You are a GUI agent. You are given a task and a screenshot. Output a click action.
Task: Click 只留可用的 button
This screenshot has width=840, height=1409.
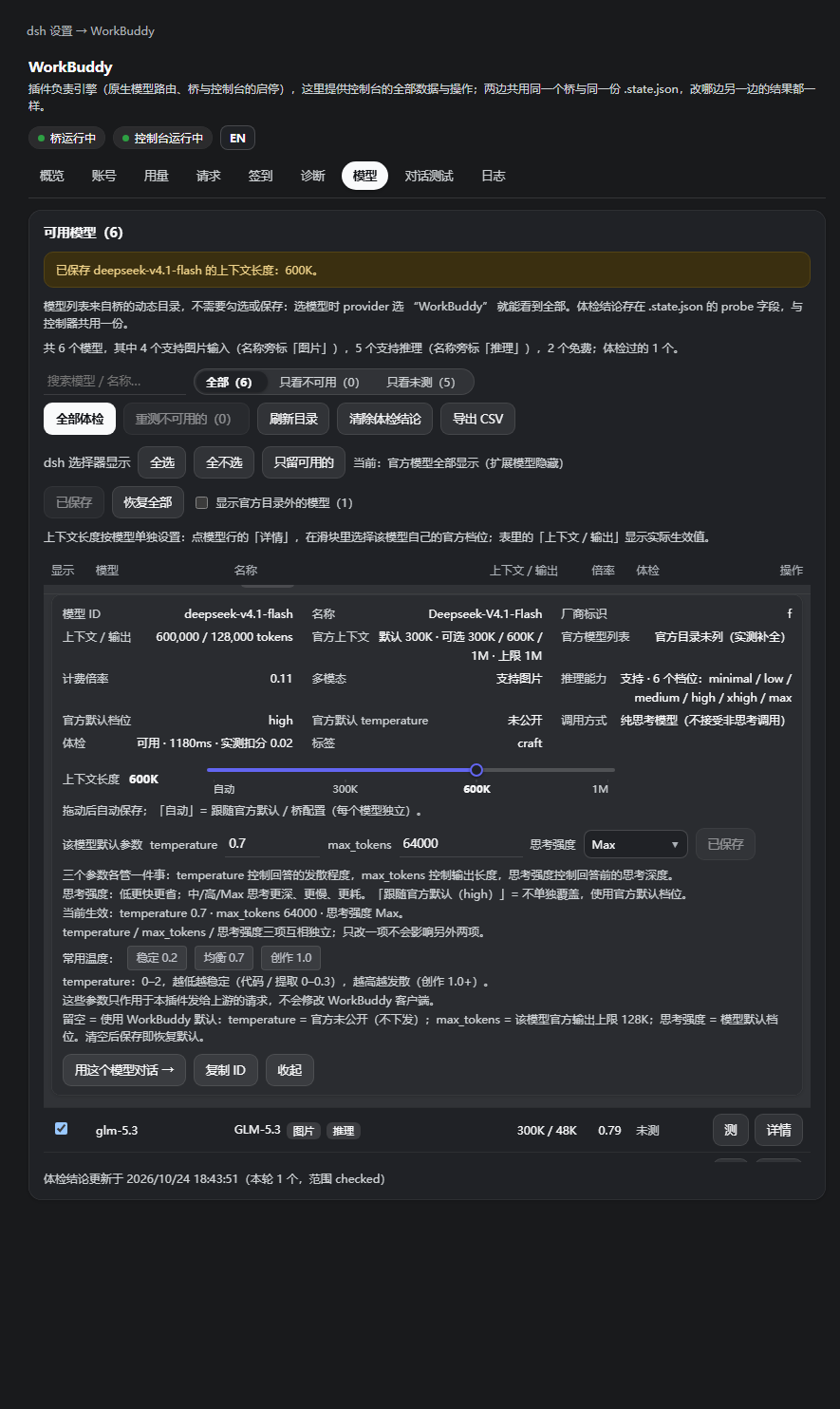point(304,462)
